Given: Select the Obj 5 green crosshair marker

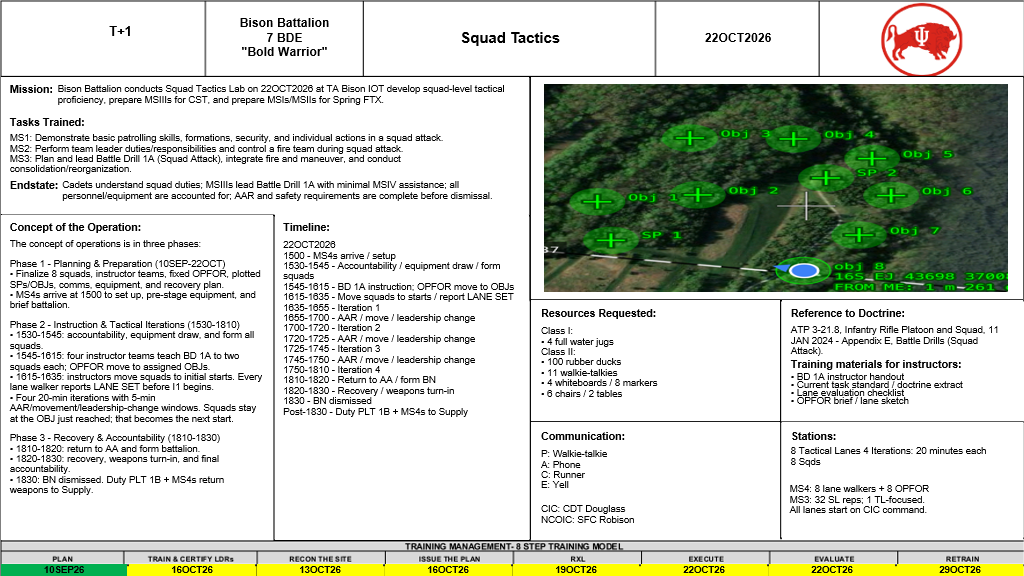Looking at the screenshot, I should point(872,158).
